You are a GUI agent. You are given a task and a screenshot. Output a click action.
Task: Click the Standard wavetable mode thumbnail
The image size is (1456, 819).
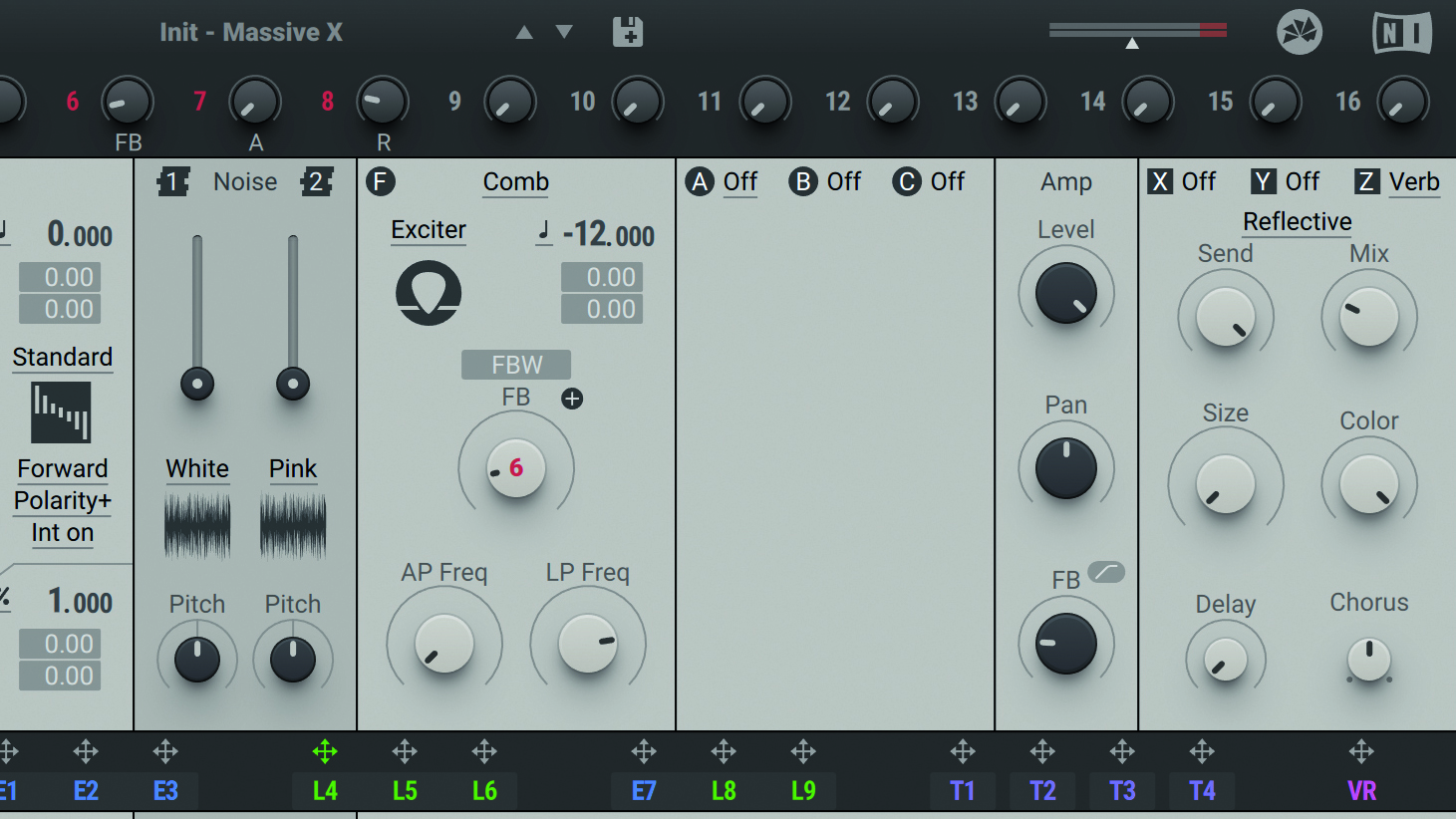coord(61,411)
